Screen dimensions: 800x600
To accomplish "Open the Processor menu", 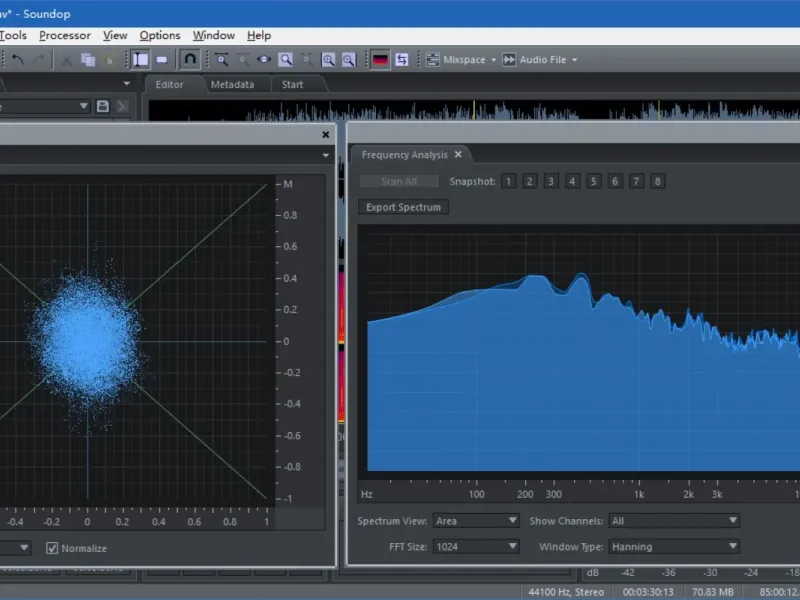I will pos(65,36).
